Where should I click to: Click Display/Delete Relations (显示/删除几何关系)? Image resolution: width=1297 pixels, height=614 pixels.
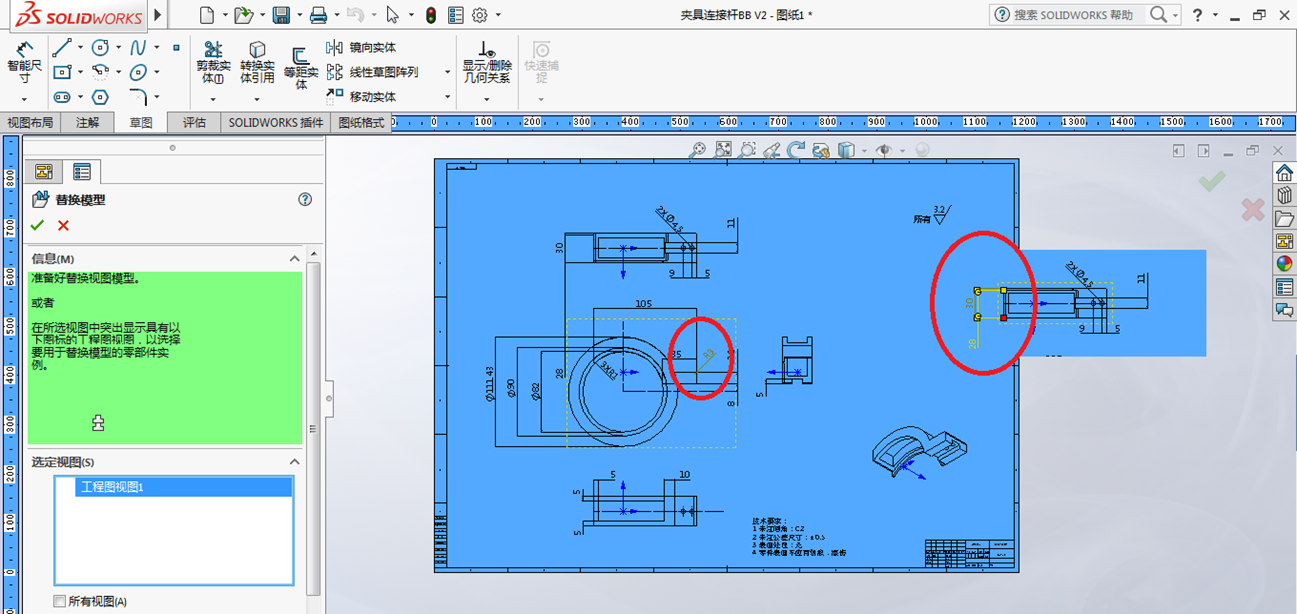487,62
